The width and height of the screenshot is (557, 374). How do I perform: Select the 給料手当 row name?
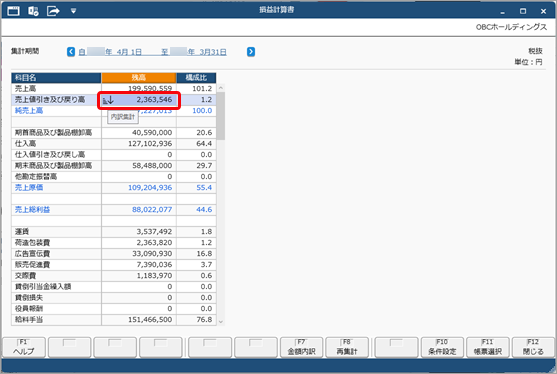pos(29,320)
